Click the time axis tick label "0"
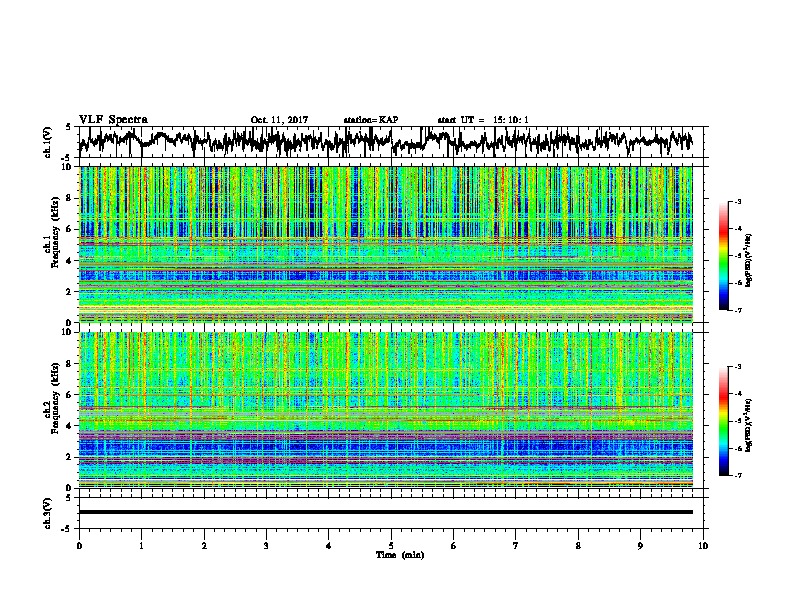The width and height of the screenshot is (792, 612). point(79,545)
